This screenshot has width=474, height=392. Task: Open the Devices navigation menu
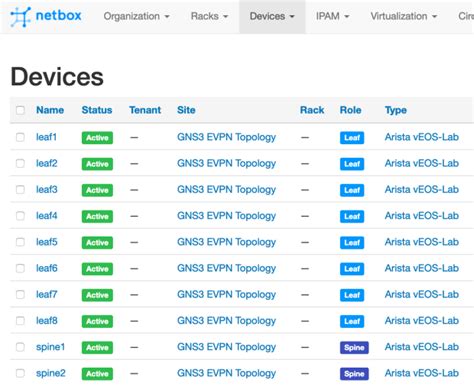[272, 16]
